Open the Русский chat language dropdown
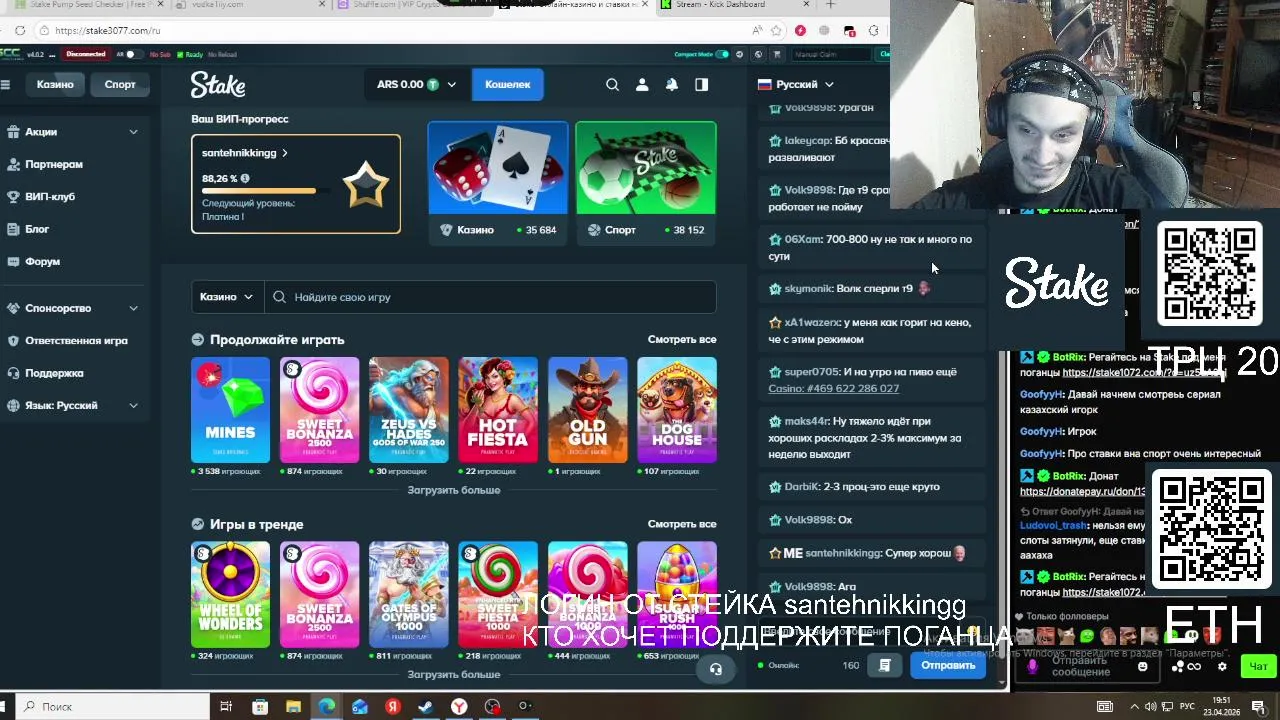The height and width of the screenshot is (720, 1280). tap(795, 85)
